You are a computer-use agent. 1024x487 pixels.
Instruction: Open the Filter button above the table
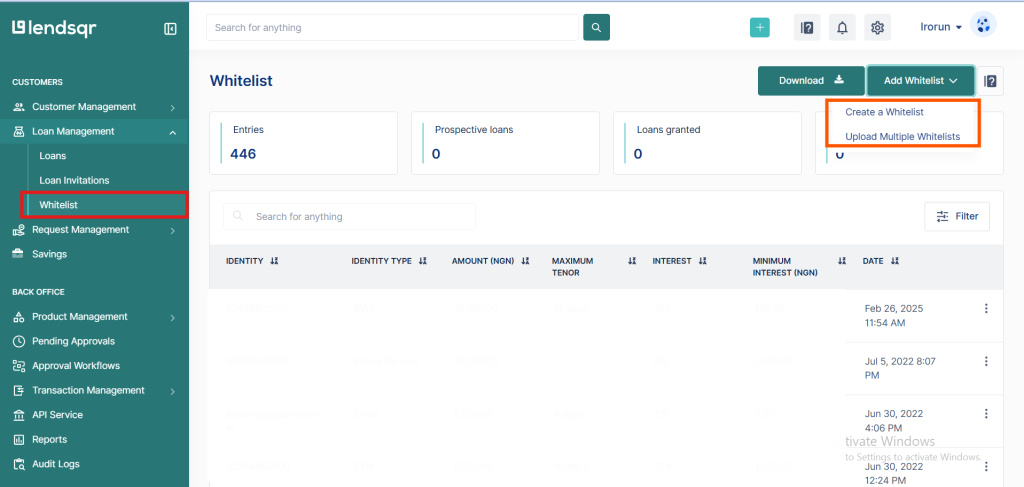coord(957,216)
